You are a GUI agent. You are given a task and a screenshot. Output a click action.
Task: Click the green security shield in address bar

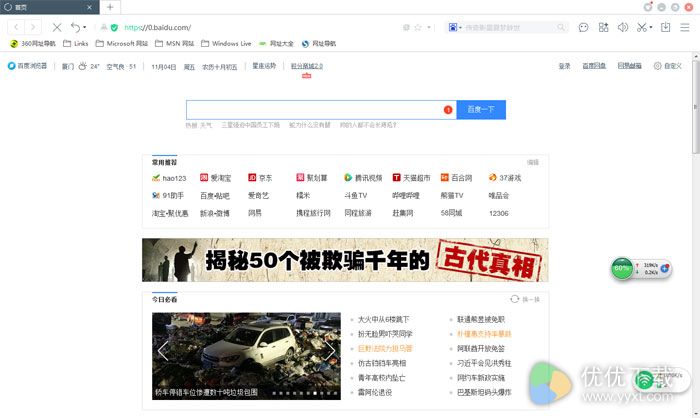coord(114,27)
